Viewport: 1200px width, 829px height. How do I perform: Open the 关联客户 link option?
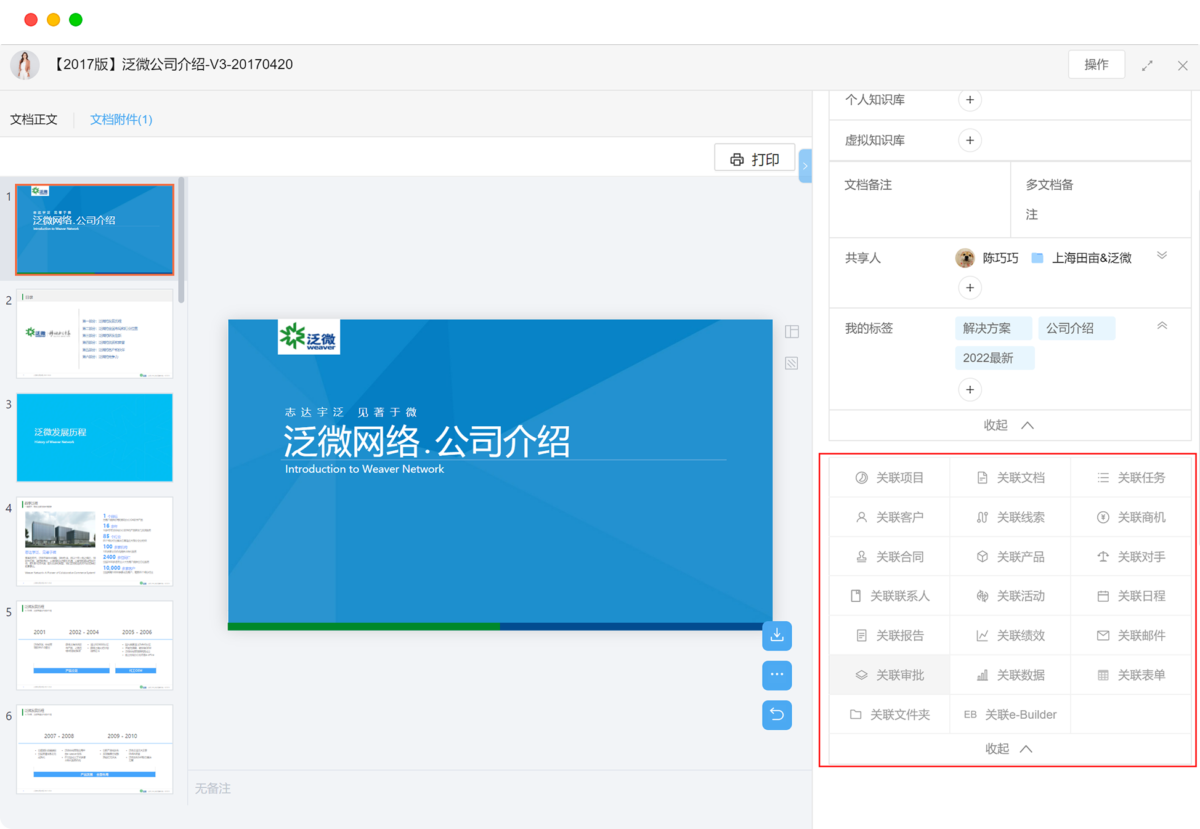[890, 517]
